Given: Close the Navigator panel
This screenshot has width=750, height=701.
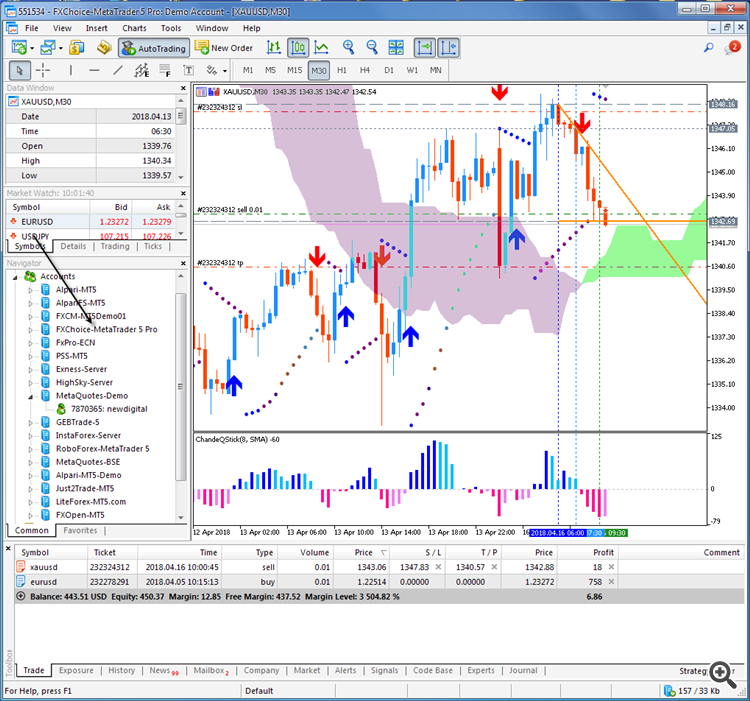Looking at the screenshot, I should 183,263.
